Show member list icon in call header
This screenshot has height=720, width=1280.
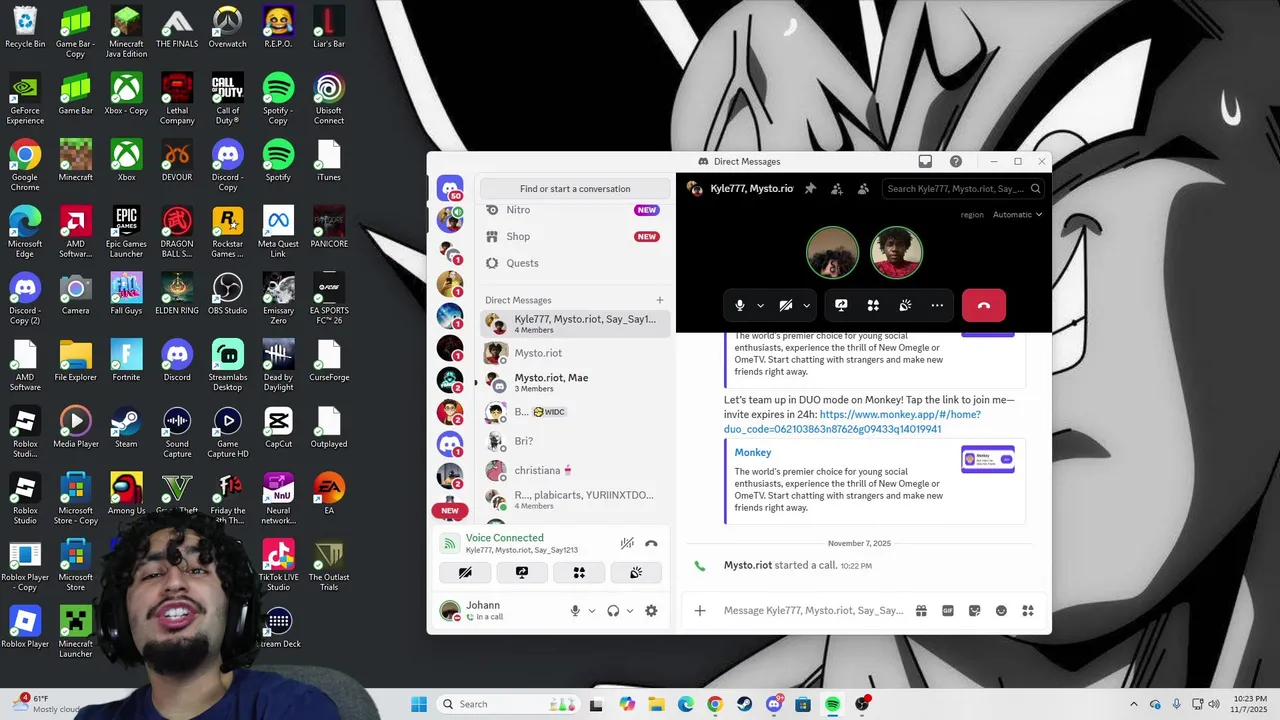[863, 188]
